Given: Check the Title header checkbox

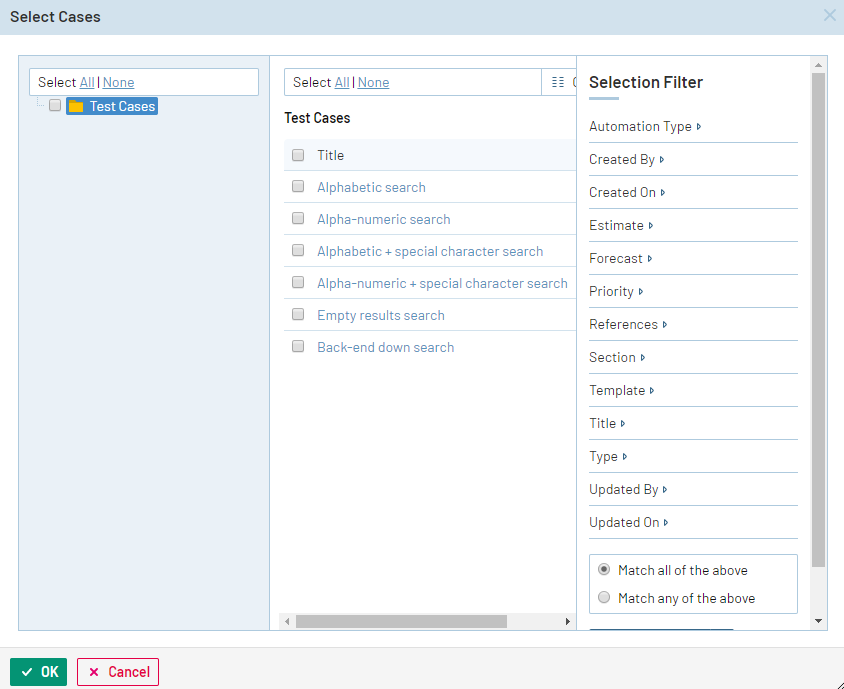Looking at the screenshot, I should [x=297, y=155].
